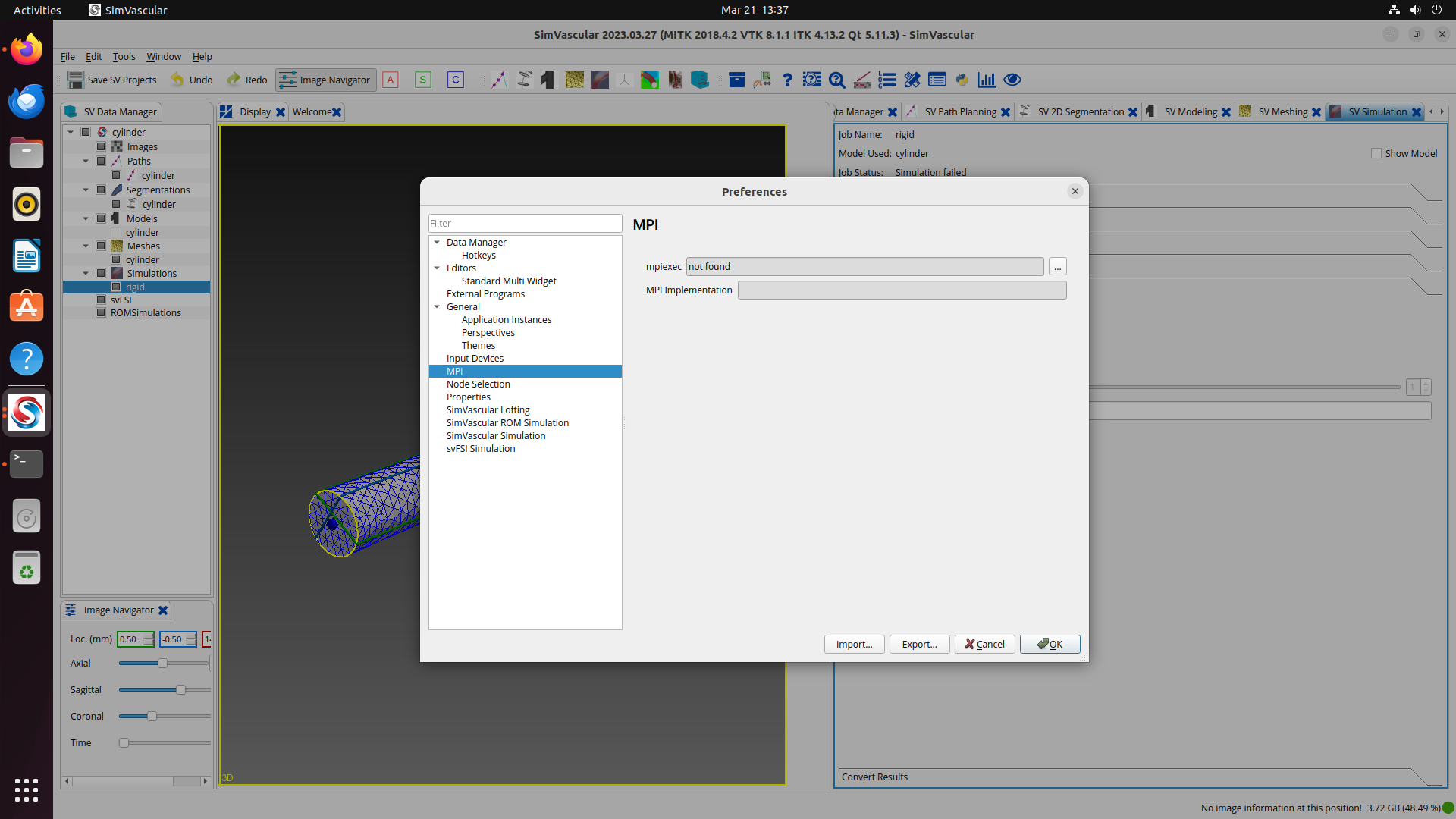Toggle visibility checkbox for Images node
Image resolution: width=1456 pixels, height=819 pixels.
pos(101,146)
